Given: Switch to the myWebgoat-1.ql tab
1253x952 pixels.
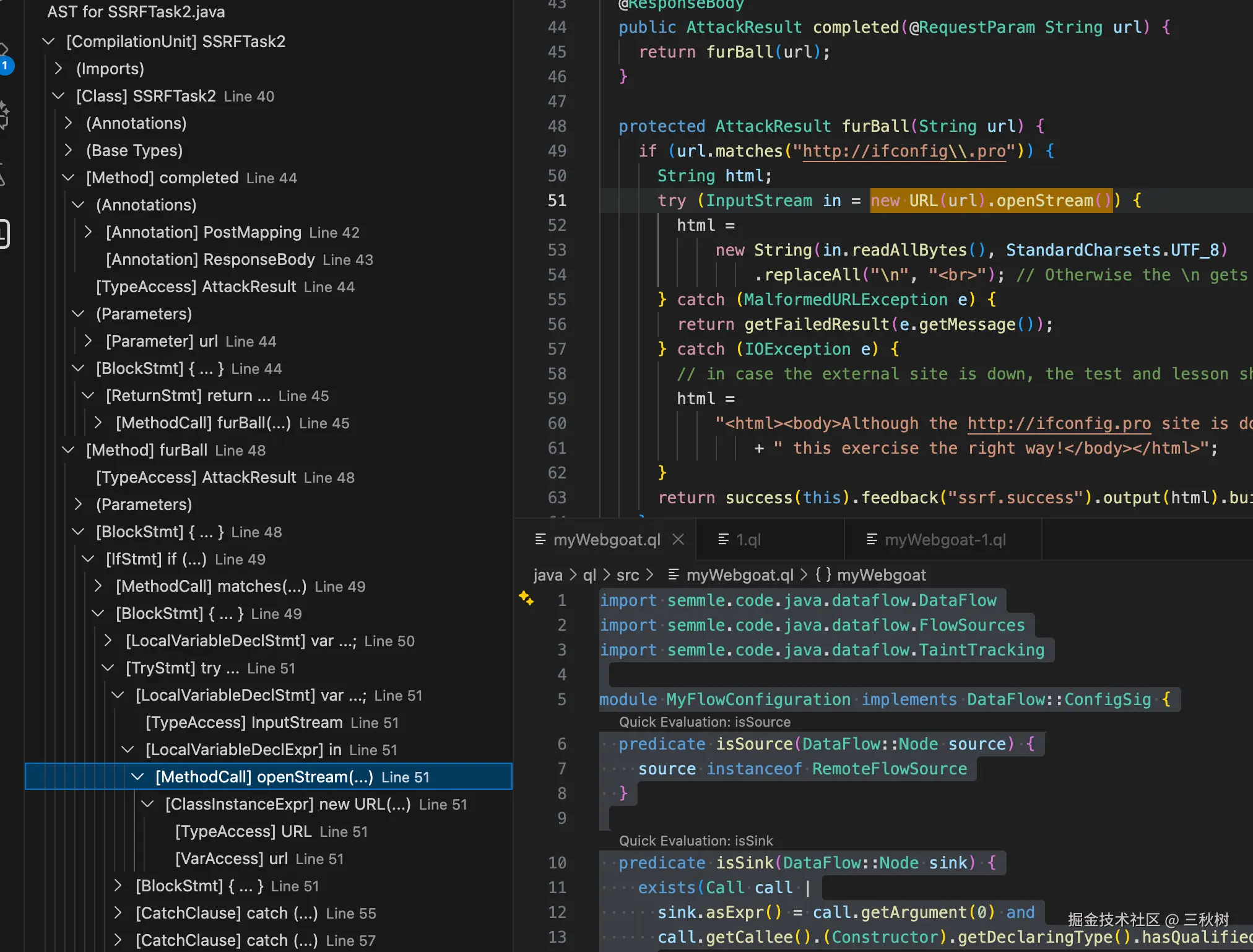Looking at the screenshot, I should pyautogui.click(x=945, y=540).
